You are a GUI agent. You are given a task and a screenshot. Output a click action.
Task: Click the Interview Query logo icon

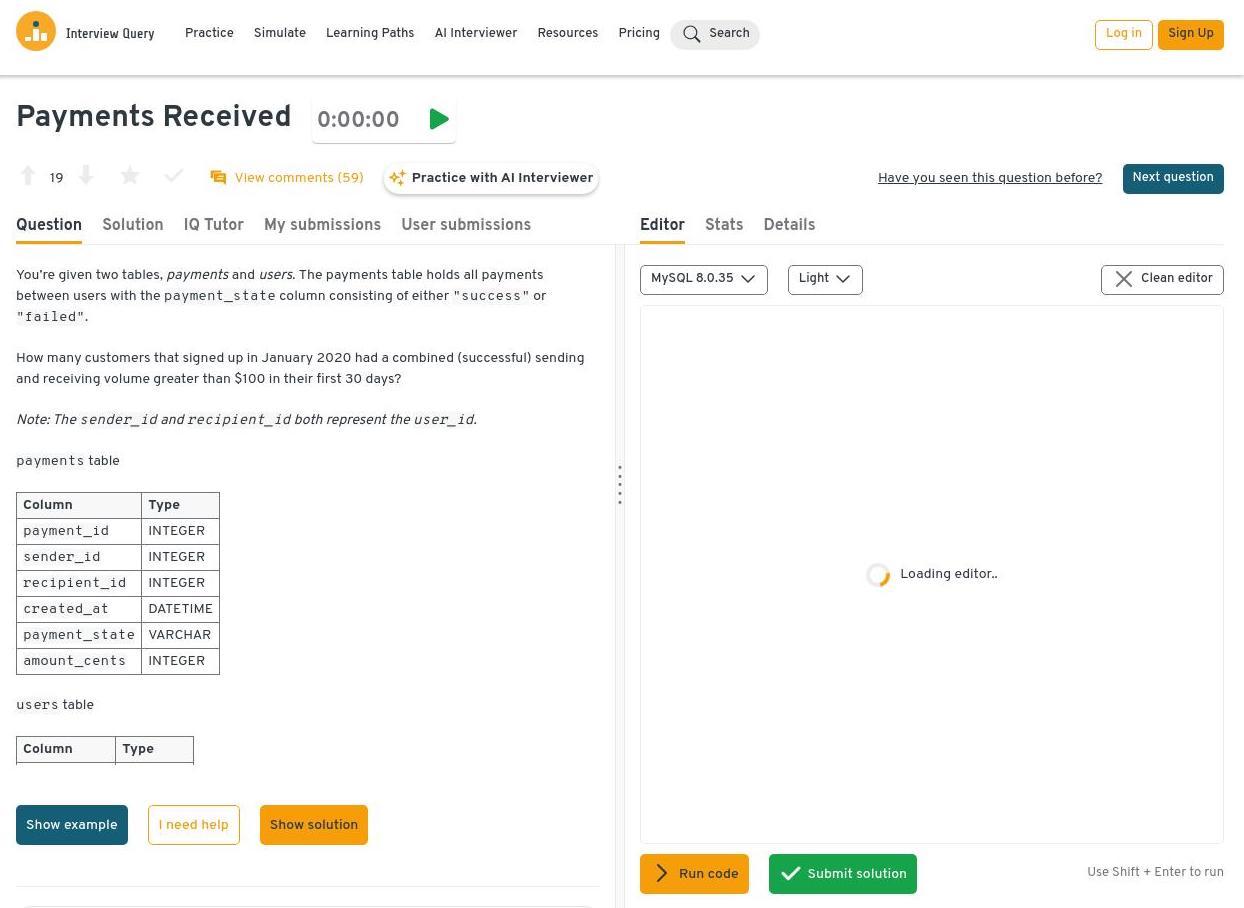coord(36,32)
